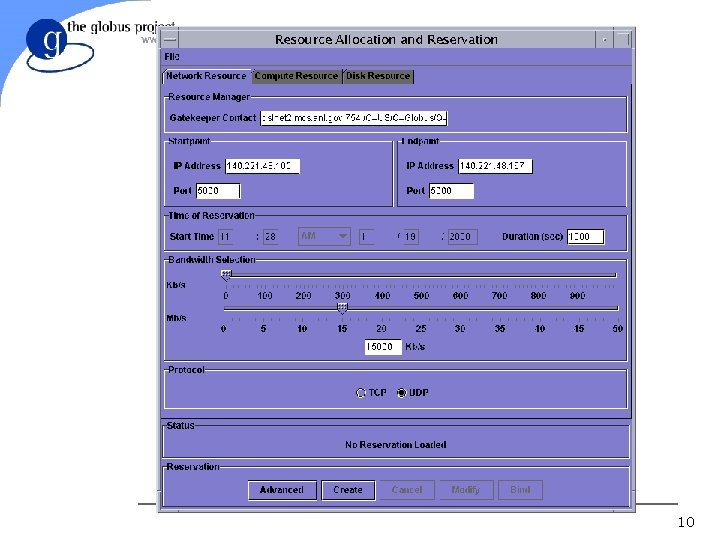Click the Start Time minutes field
This screenshot has width=720, height=540.
[270, 237]
